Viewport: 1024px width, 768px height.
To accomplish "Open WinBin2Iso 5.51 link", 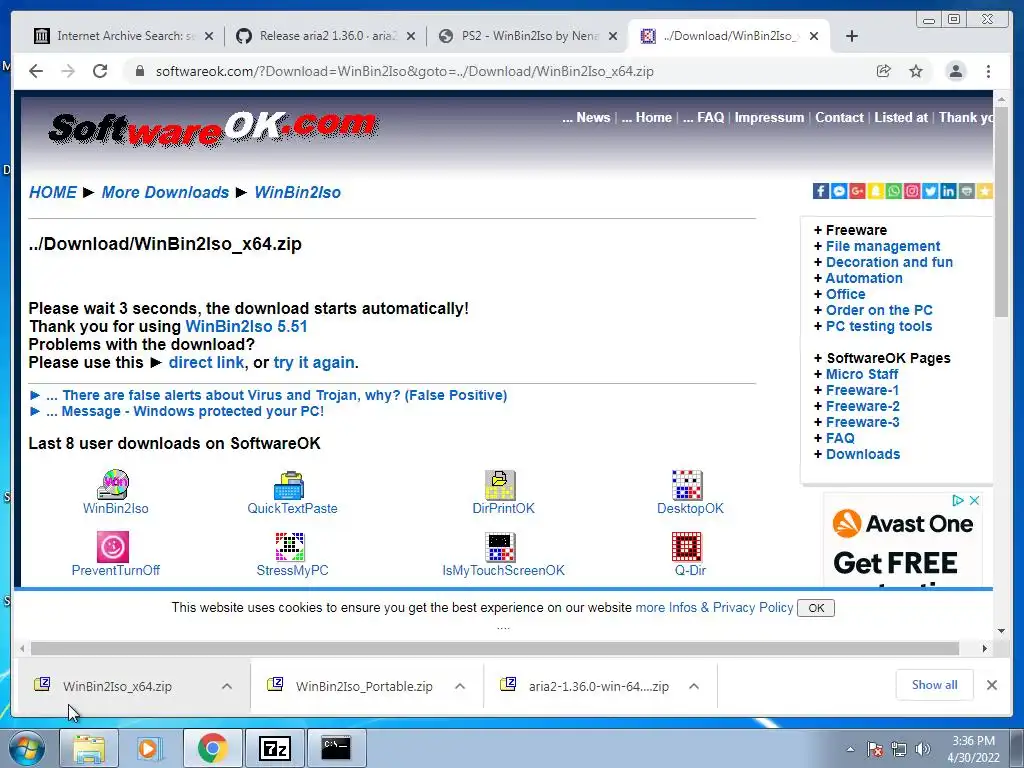I will pos(246,327).
